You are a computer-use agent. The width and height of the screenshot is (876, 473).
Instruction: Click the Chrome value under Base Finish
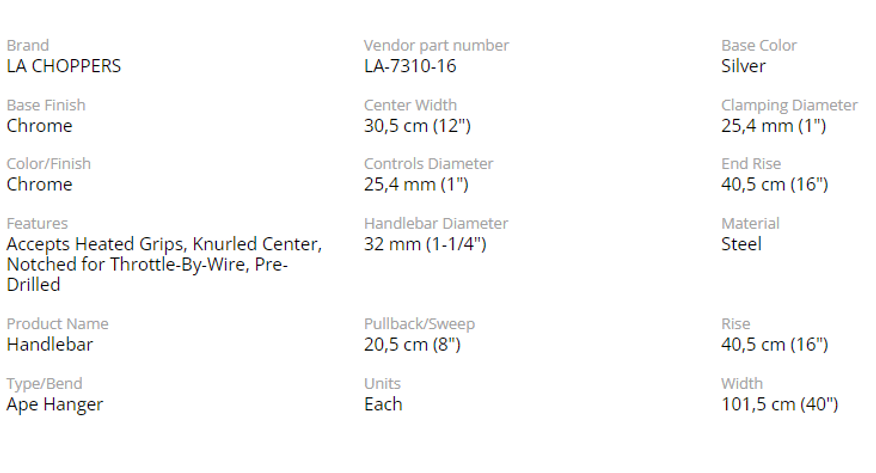coord(39,126)
